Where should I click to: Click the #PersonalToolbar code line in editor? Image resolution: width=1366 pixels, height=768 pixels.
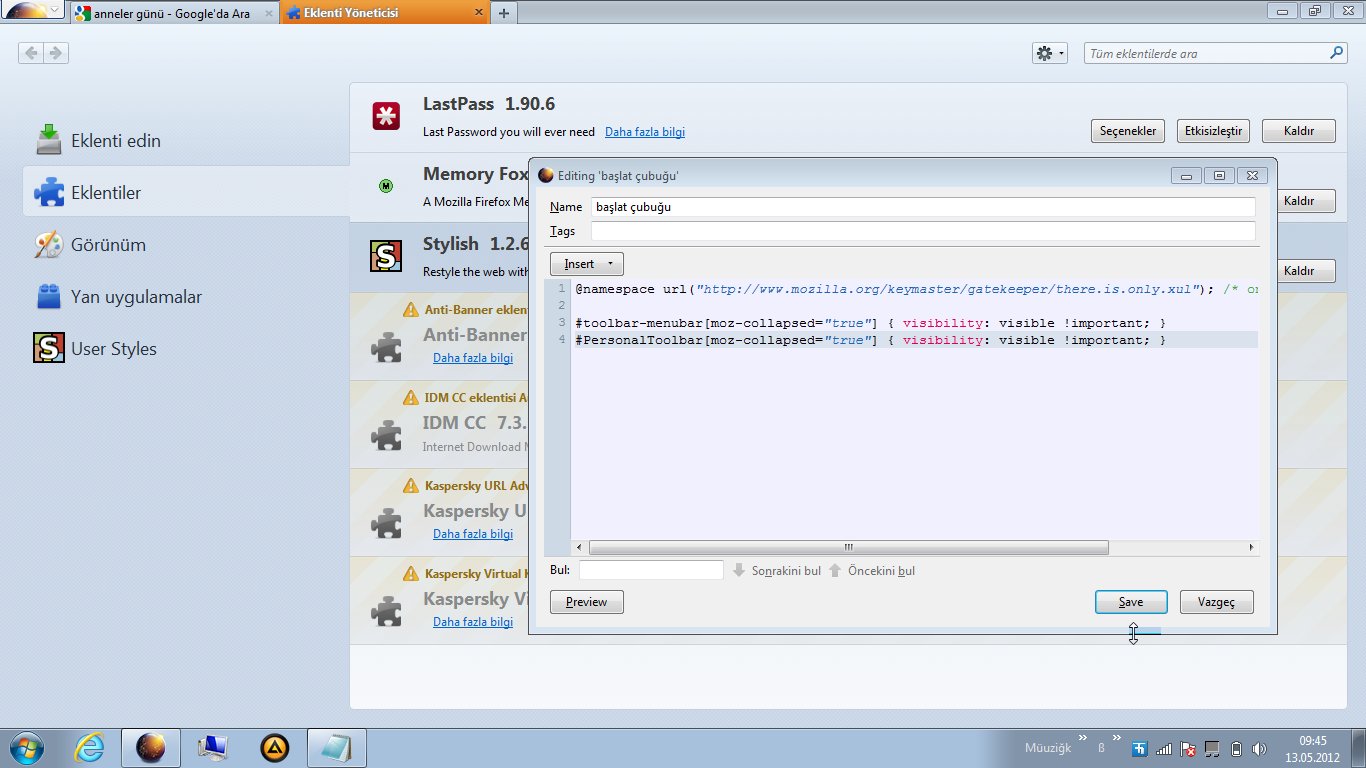[x=870, y=340]
